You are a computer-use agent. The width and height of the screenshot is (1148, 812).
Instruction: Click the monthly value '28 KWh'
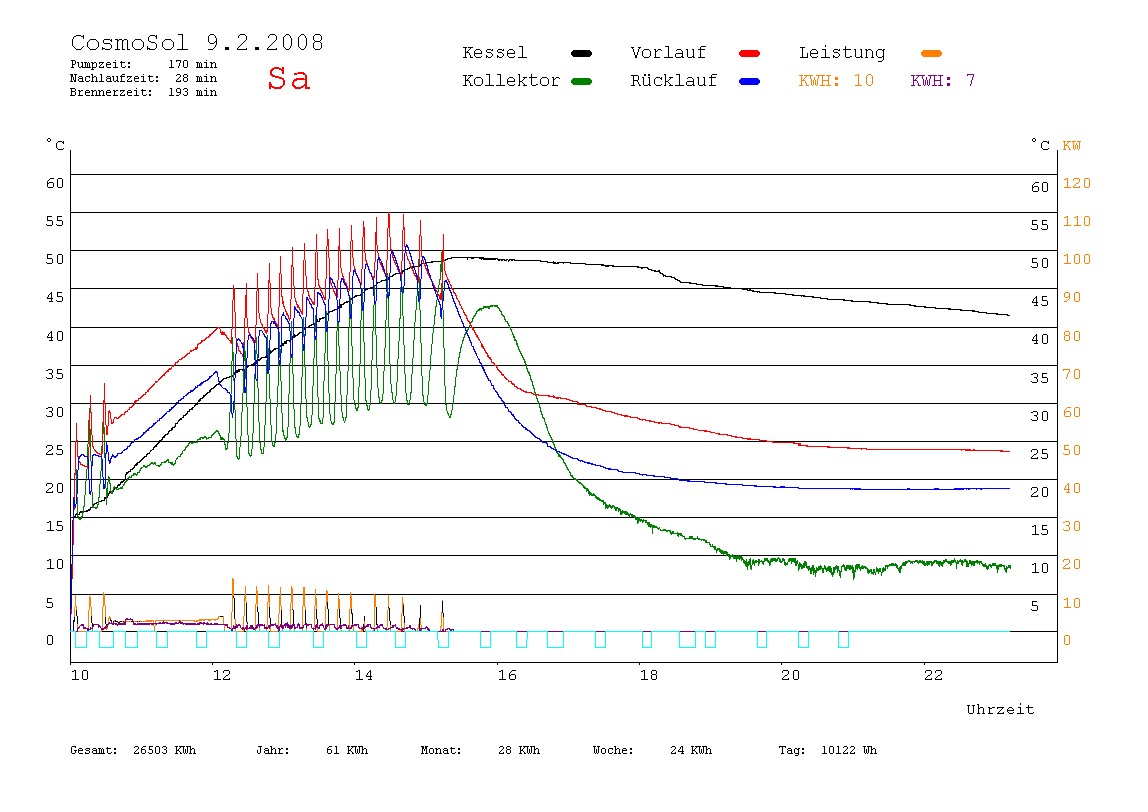coord(519,750)
